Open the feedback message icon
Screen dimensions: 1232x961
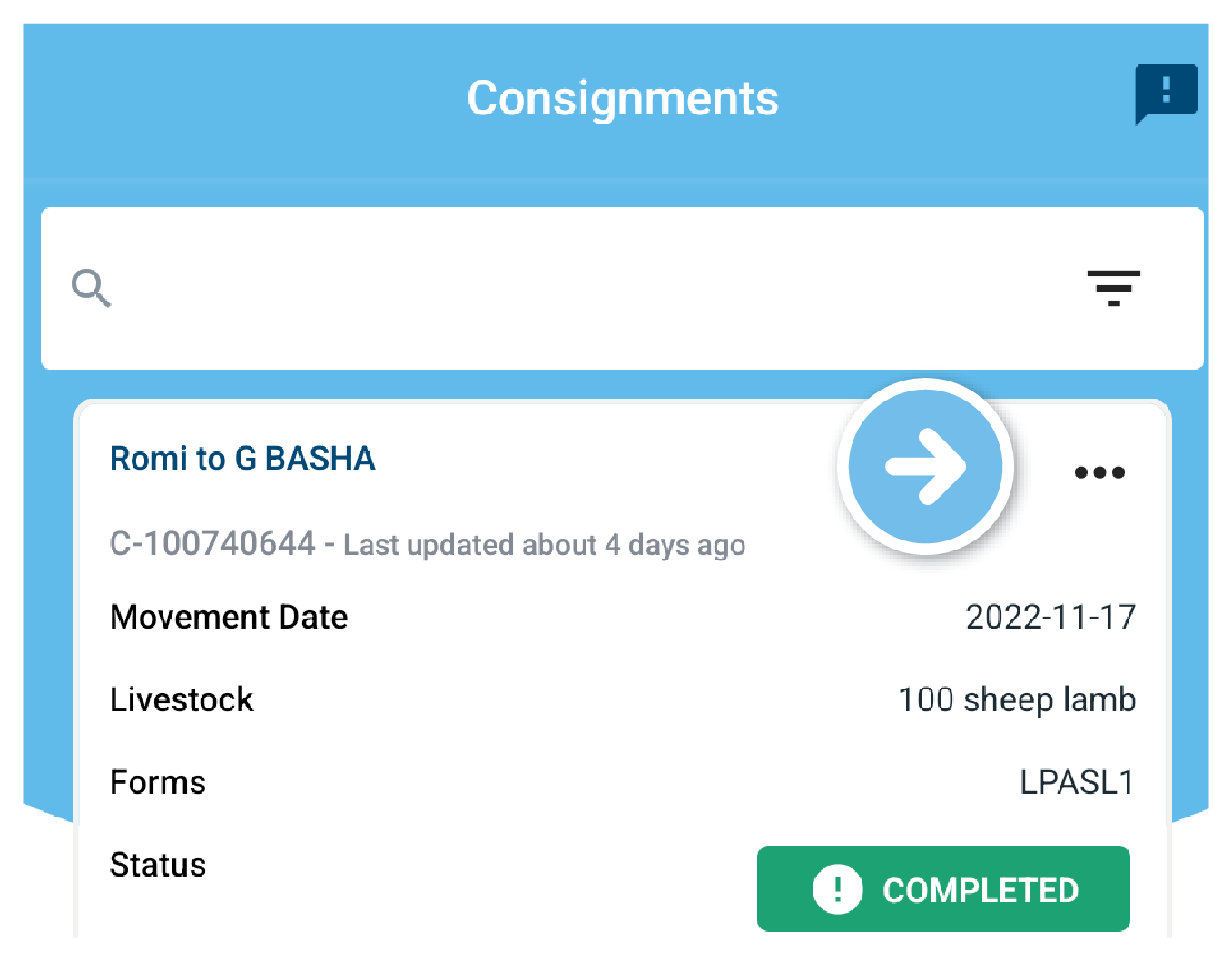(x=1166, y=92)
